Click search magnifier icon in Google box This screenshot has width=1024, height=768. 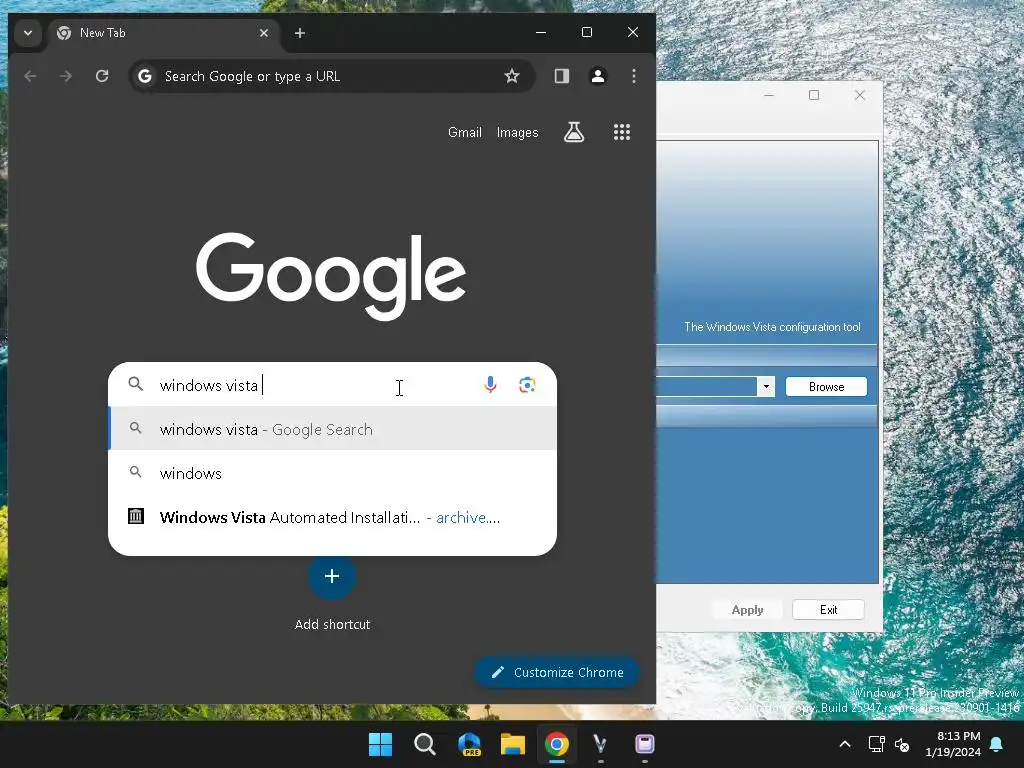135,384
